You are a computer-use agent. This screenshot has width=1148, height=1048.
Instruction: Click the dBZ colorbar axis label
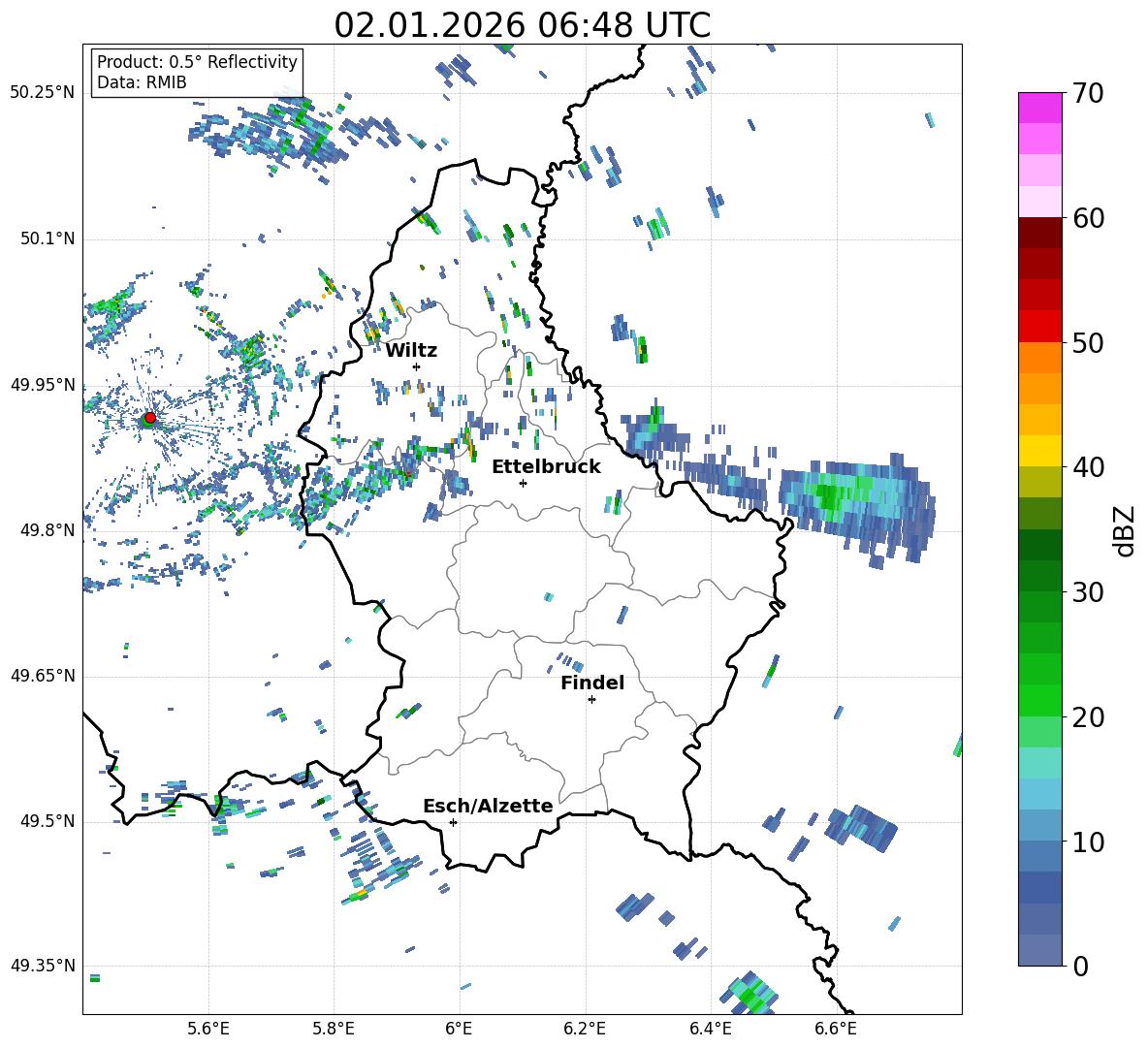pyautogui.click(x=1126, y=530)
